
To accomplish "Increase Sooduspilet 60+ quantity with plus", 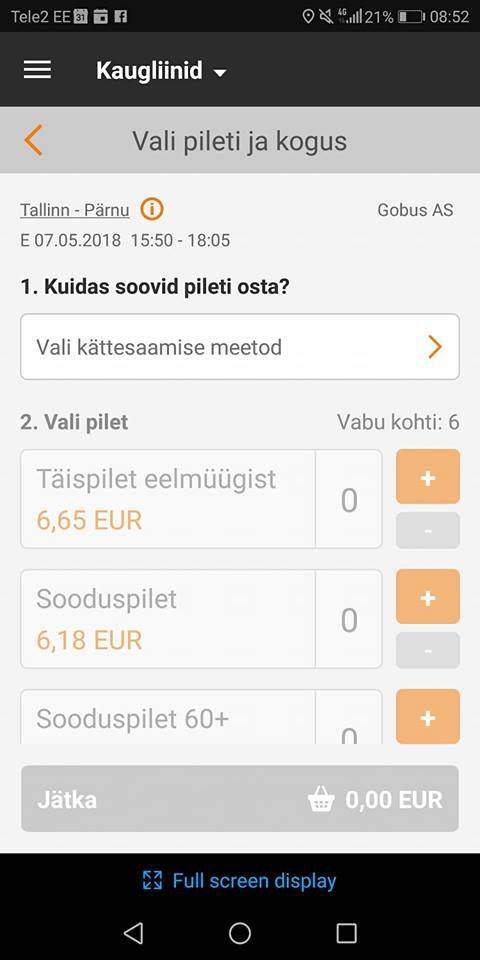I will coord(428,717).
